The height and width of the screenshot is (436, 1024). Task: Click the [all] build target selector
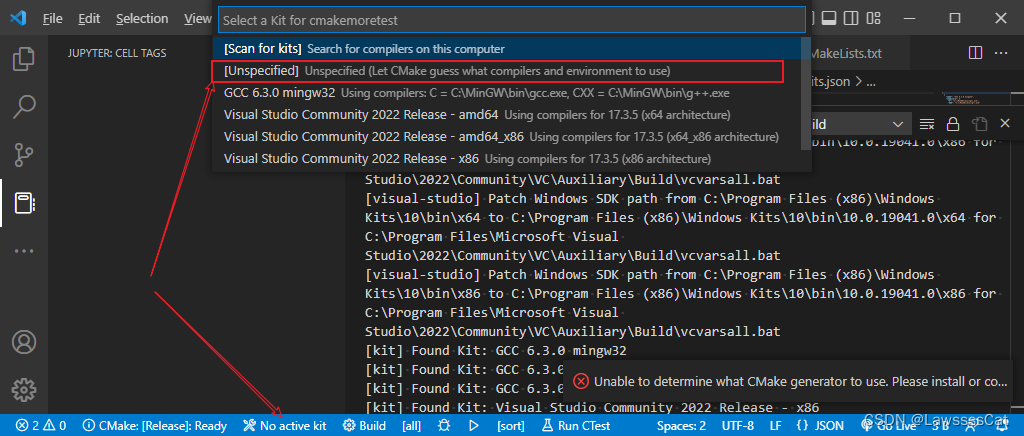coord(411,426)
